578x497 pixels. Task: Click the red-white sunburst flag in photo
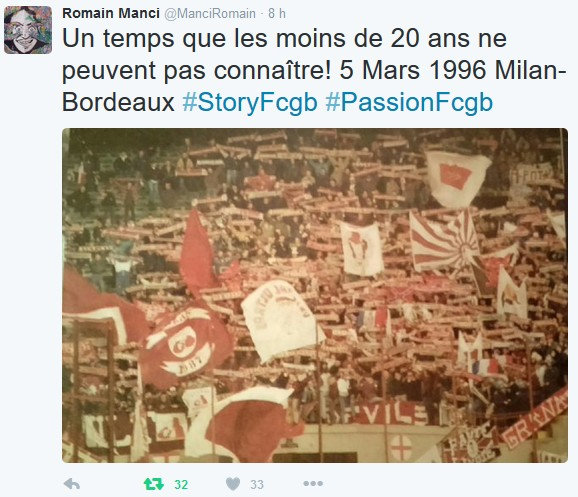pyautogui.click(x=445, y=241)
